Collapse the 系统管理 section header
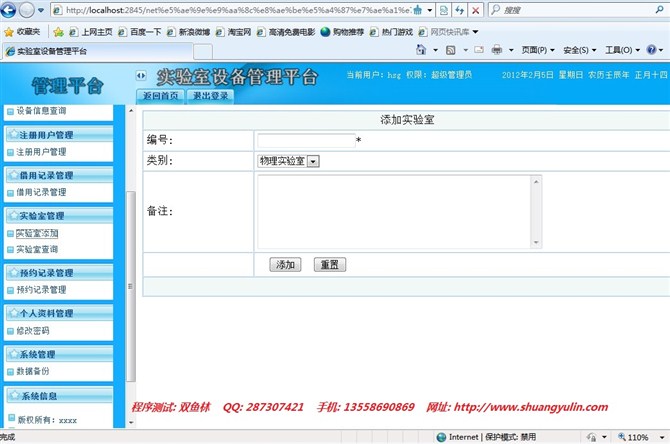 [x=59, y=355]
